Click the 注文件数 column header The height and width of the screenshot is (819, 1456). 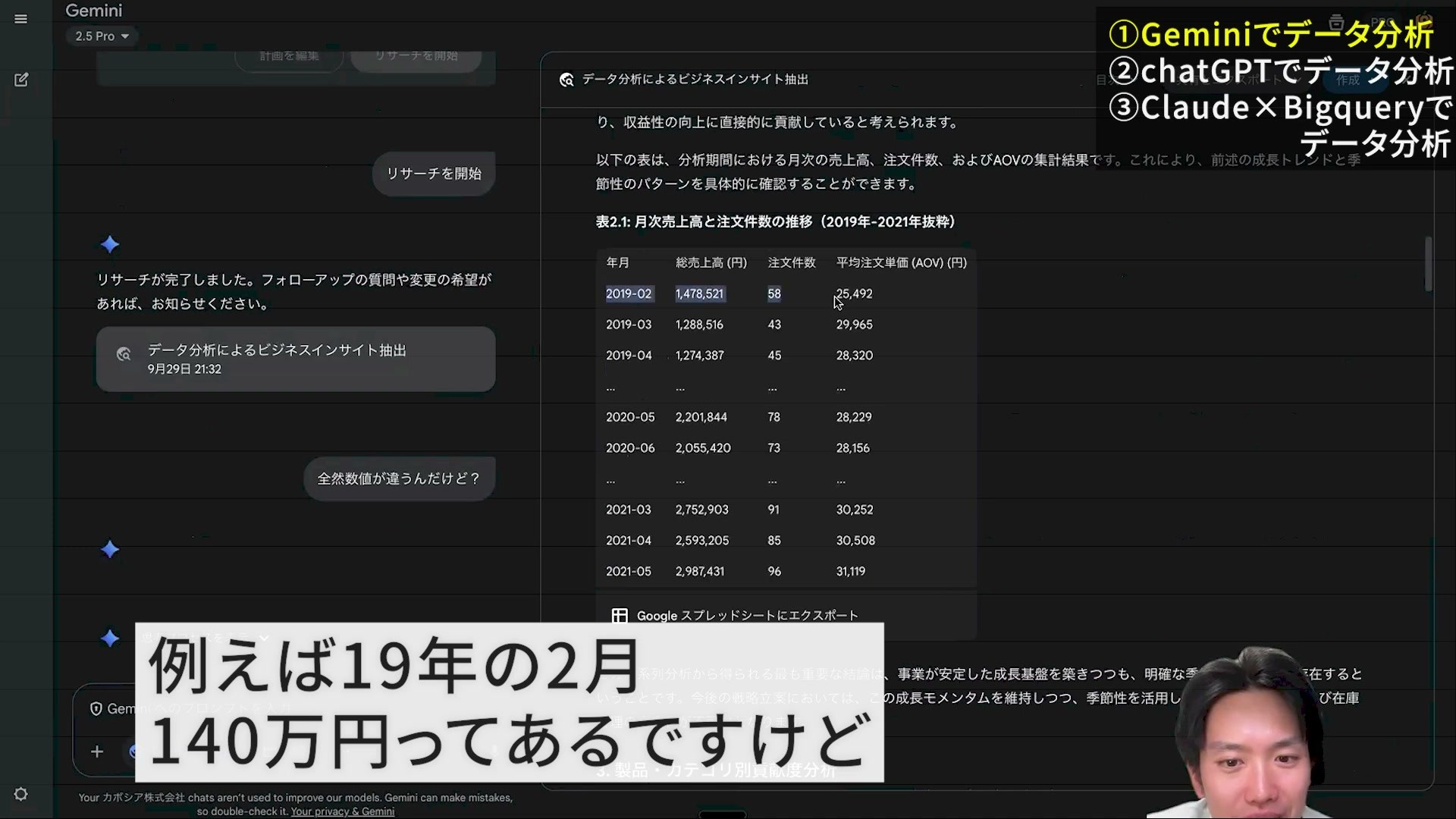click(791, 262)
